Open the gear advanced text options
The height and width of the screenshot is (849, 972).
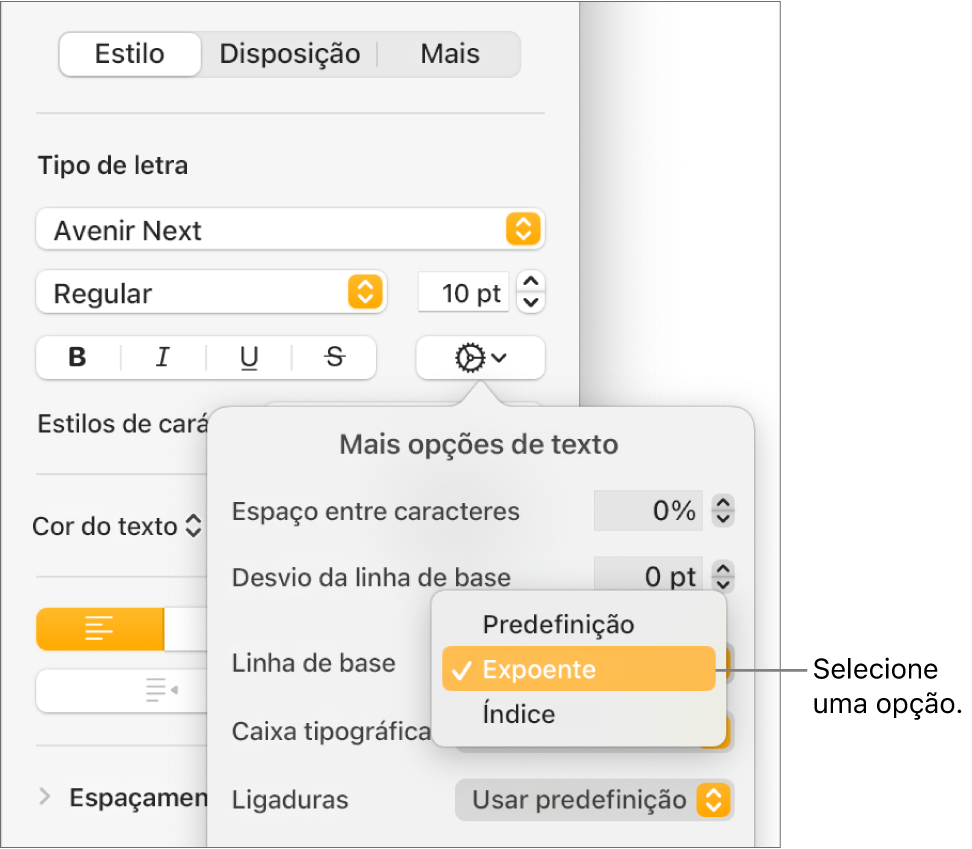tap(480, 358)
